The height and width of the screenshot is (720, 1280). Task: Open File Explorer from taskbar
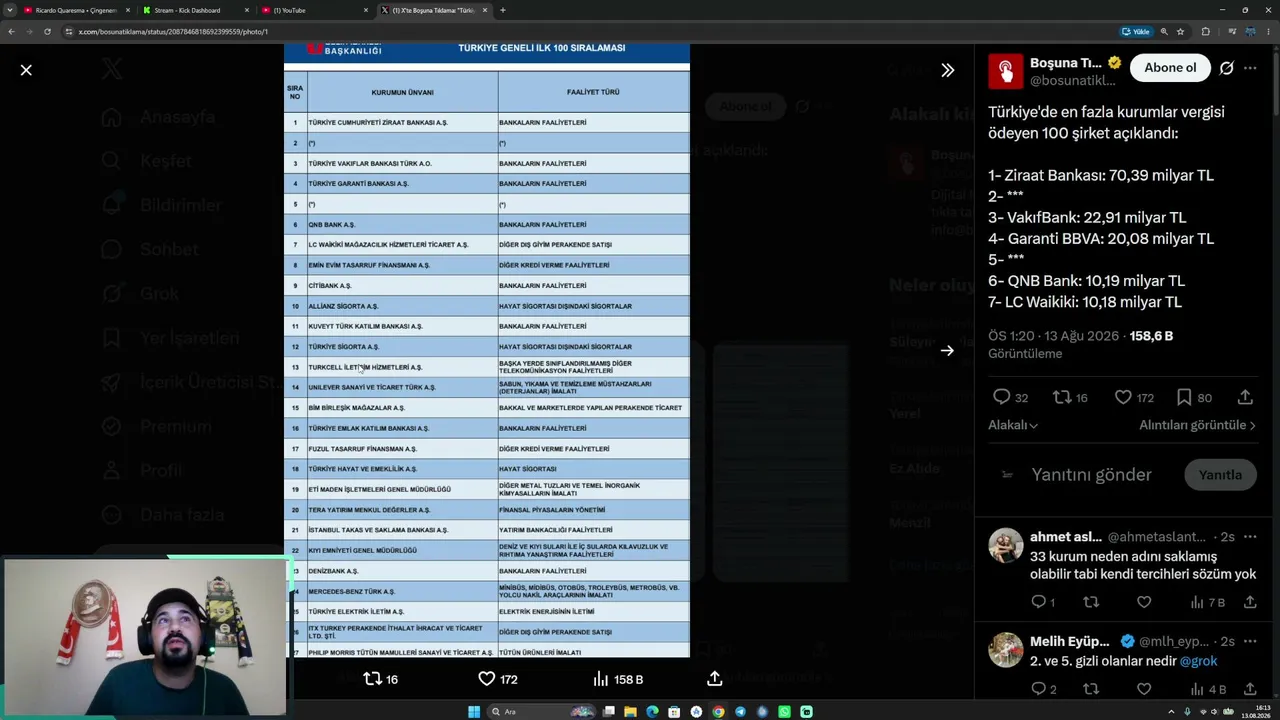click(x=630, y=712)
